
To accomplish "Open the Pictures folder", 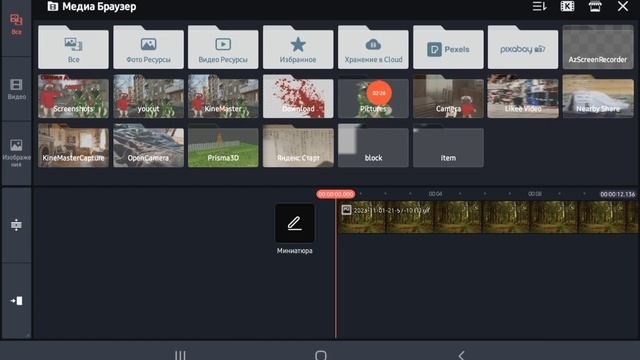I will pos(373,96).
